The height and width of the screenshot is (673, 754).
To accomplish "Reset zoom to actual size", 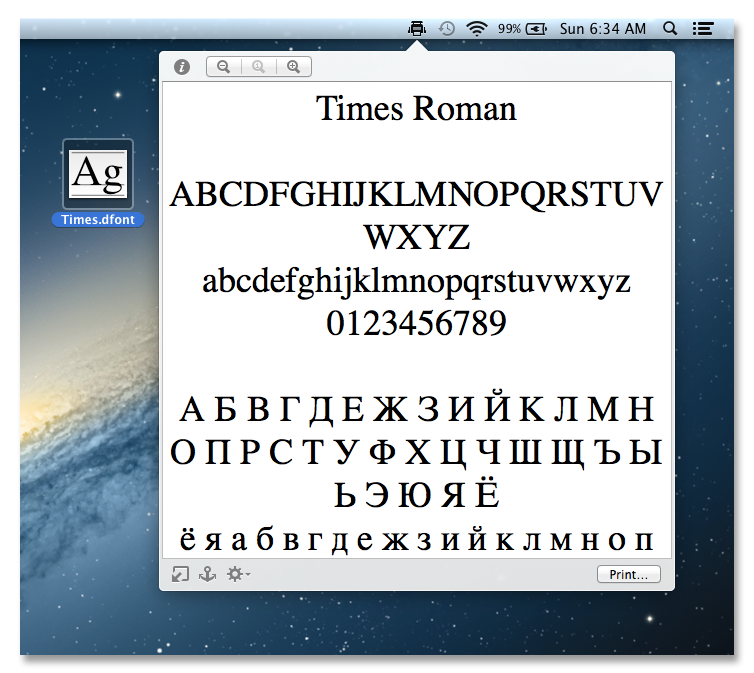I will 259,66.
